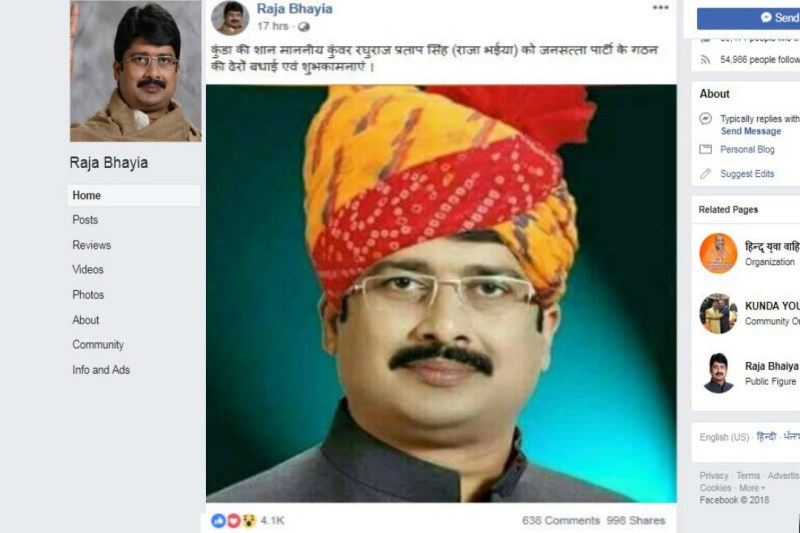Viewport: 800px width, 533px height.
Task: Open Info and Ads page section
Action: point(101,370)
